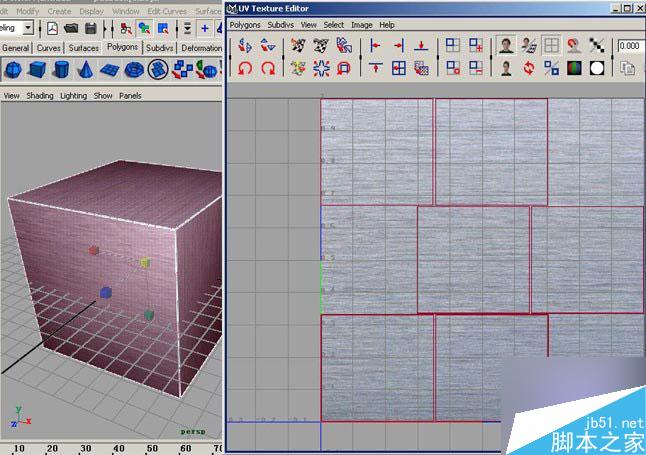This screenshot has width=646, height=455.
Task: Click the open scene folder icon
Action: click(x=71, y=28)
